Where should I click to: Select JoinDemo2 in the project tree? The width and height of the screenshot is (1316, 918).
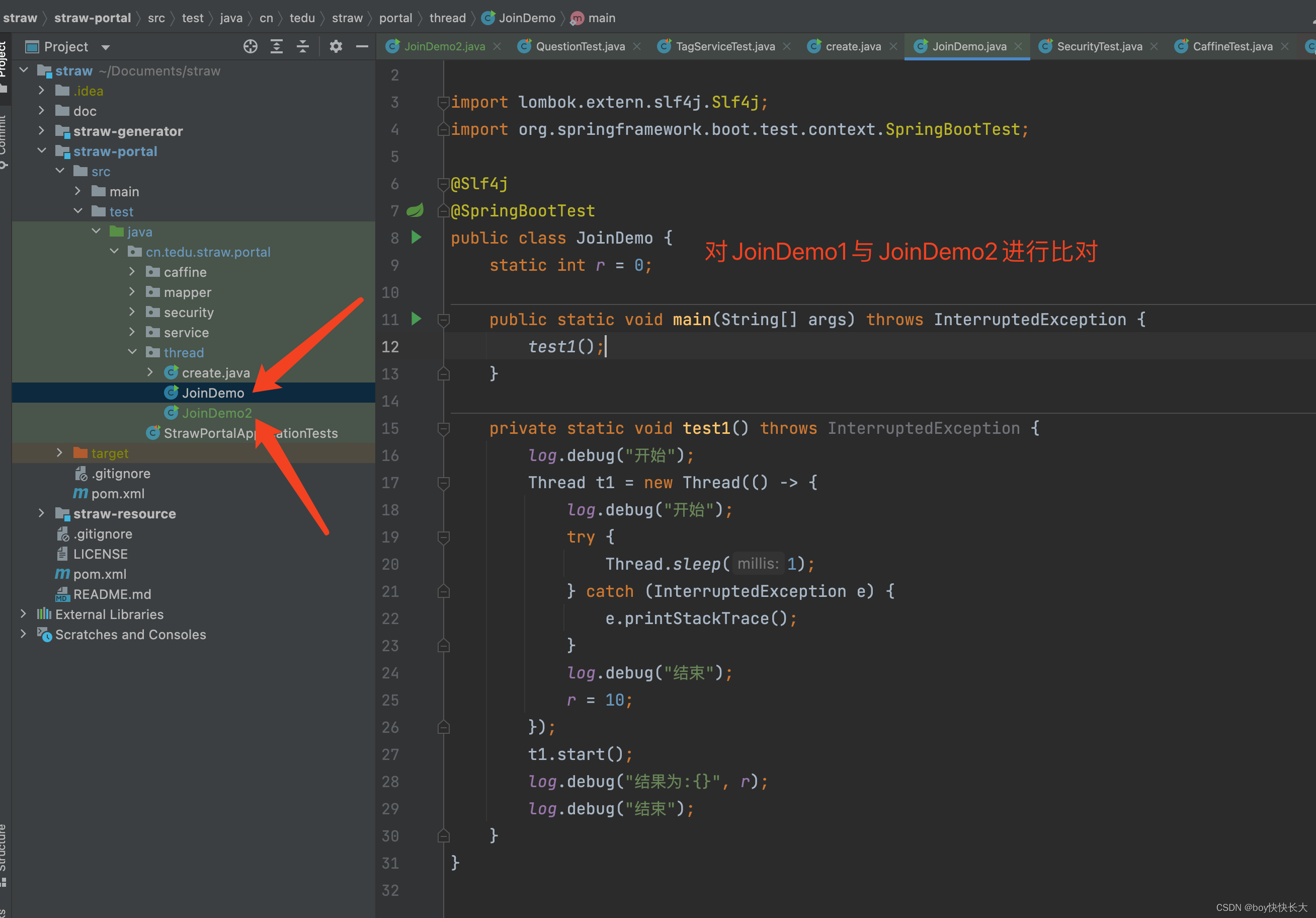[216, 413]
